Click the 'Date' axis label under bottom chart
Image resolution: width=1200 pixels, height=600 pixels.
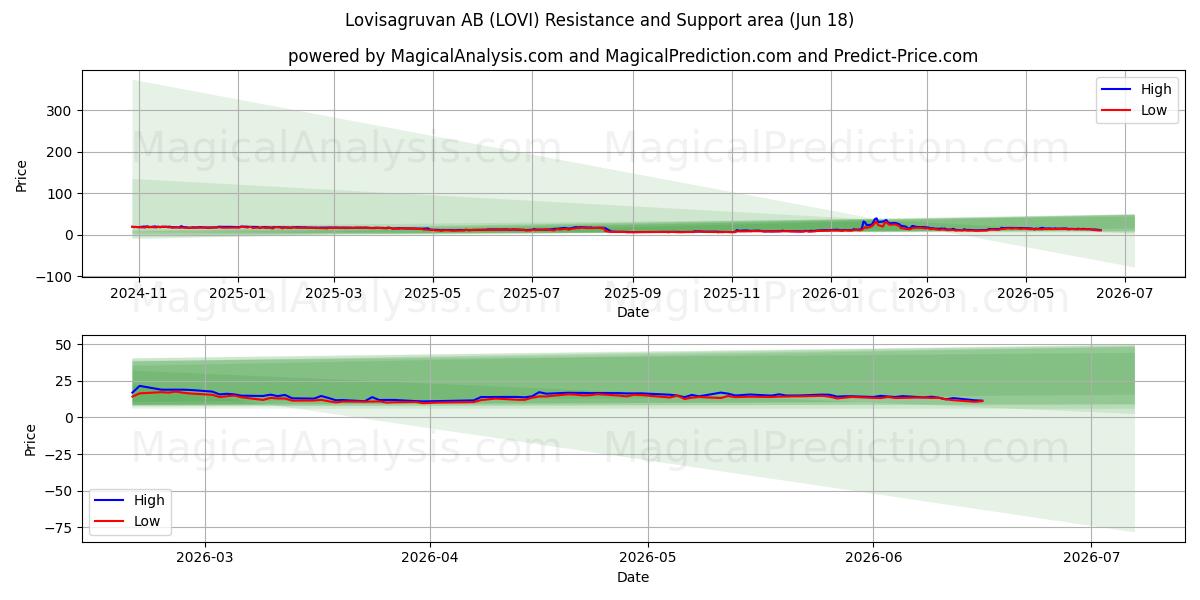[633, 577]
